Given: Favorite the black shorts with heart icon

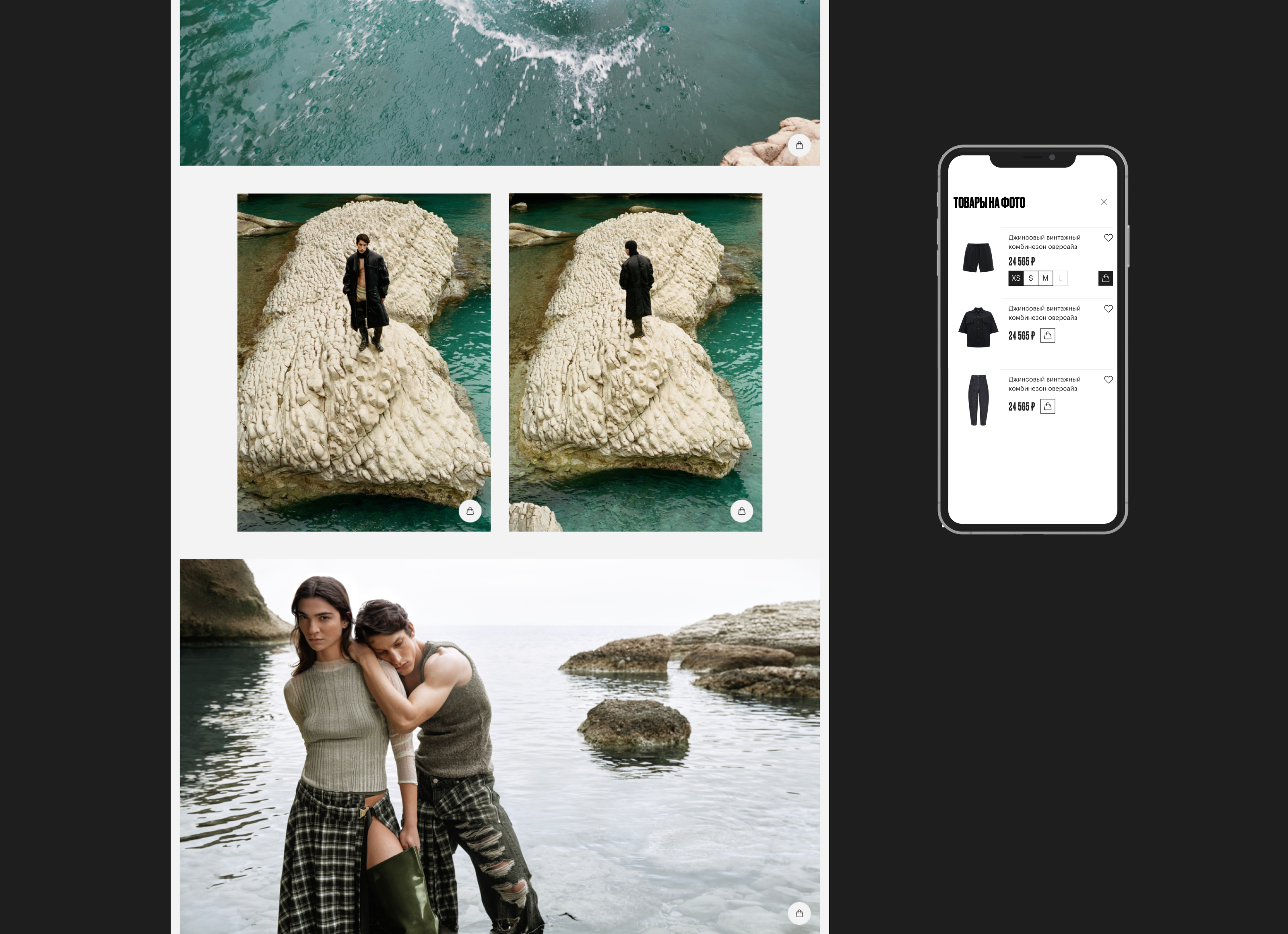Looking at the screenshot, I should (x=1108, y=238).
